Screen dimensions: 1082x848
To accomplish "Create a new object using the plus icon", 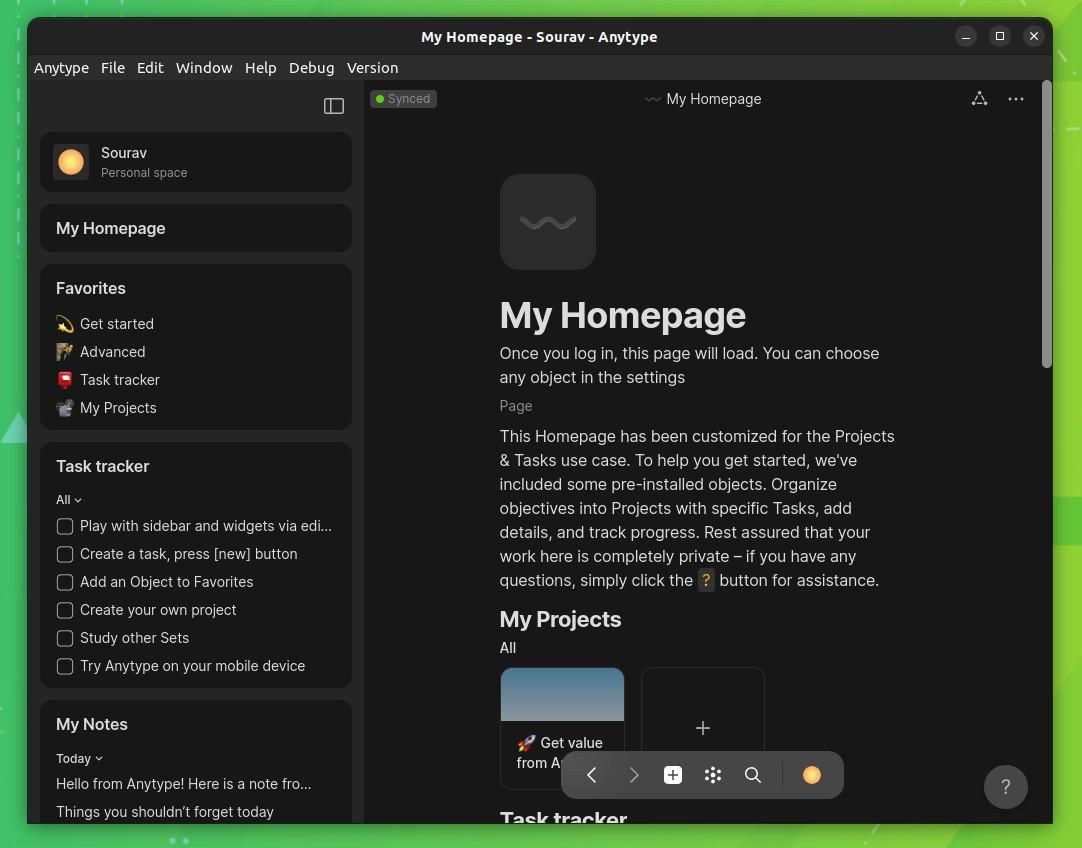I will click(x=672, y=775).
